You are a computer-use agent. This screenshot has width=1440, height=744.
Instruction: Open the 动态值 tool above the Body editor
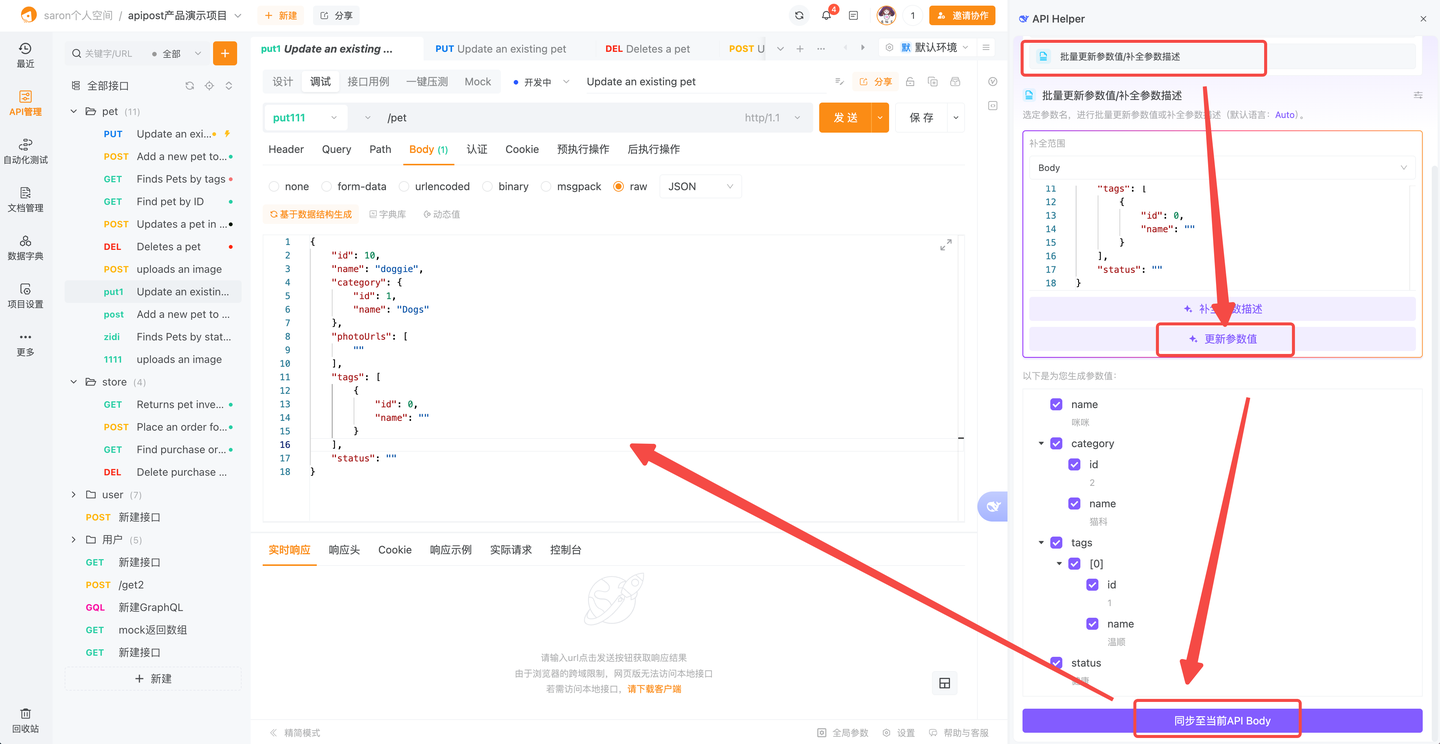click(441, 214)
